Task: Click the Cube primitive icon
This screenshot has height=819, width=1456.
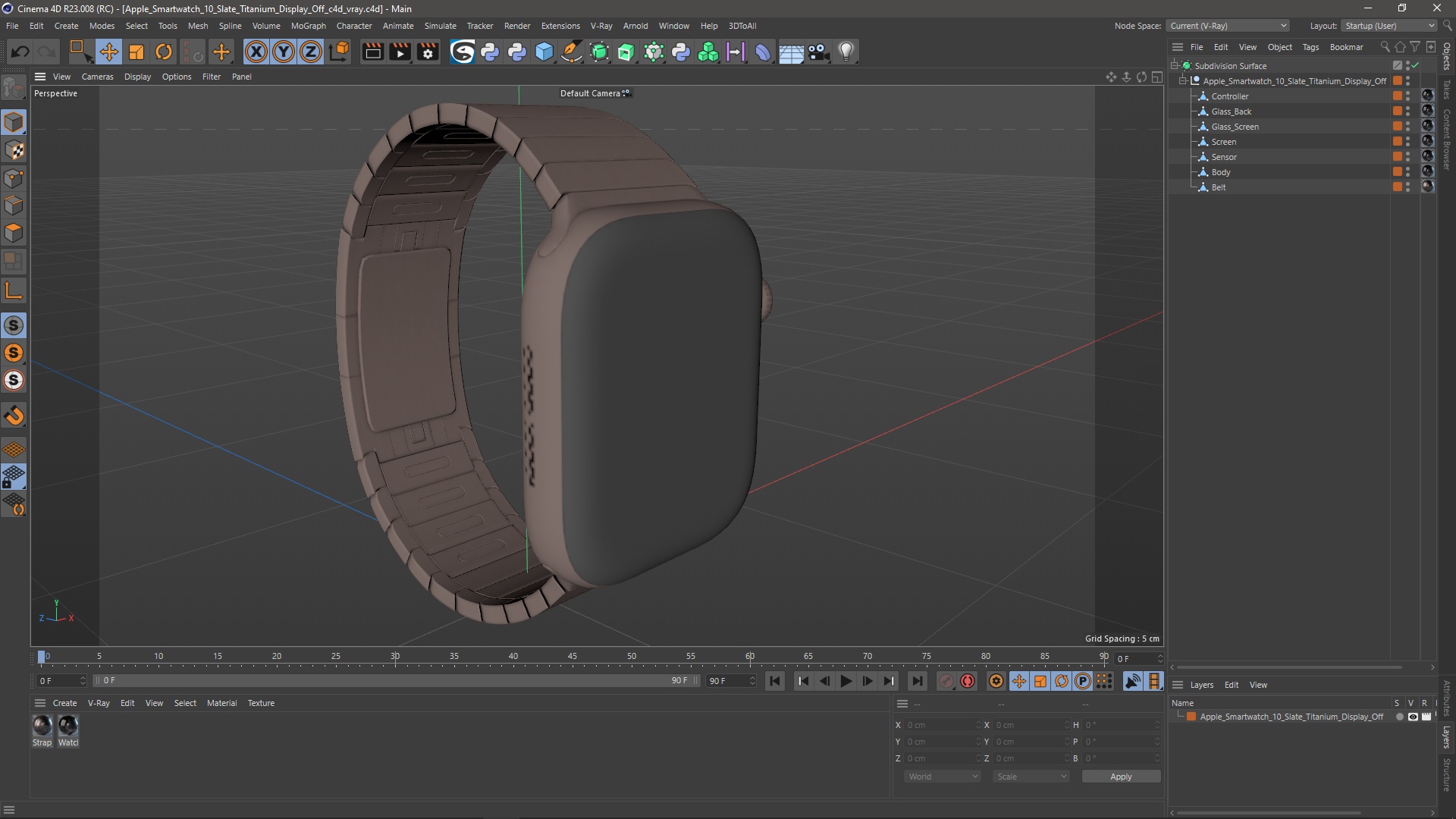Action: (544, 52)
